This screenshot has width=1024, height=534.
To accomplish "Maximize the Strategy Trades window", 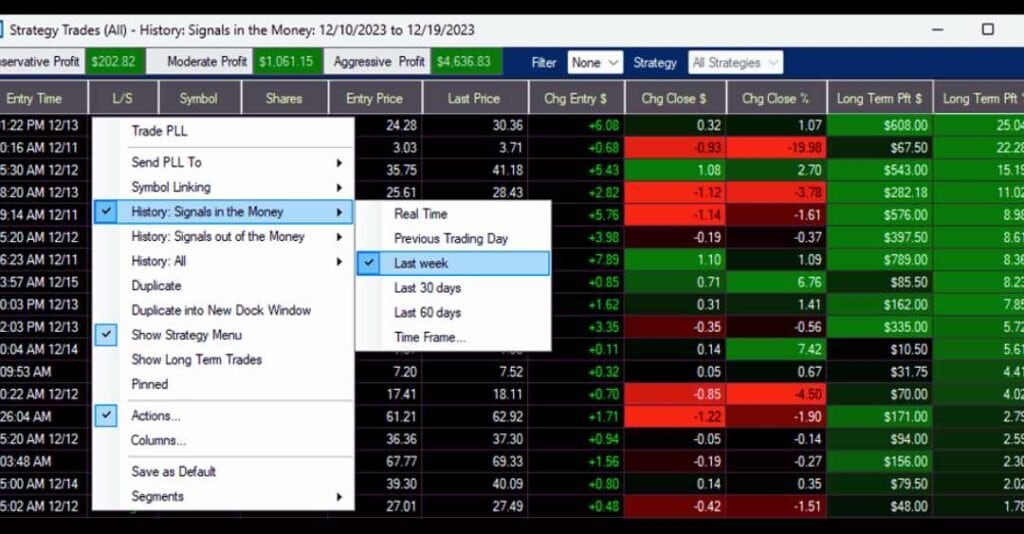I will tap(987, 29).
